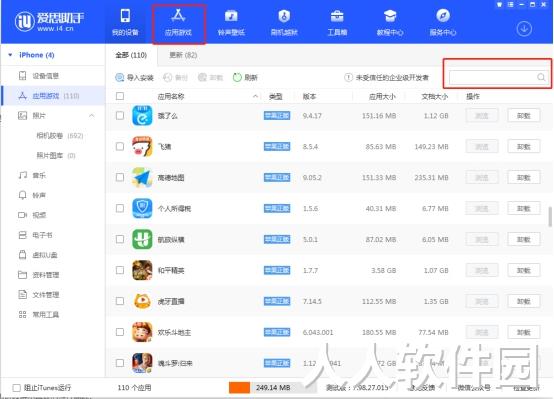The height and width of the screenshot is (399, 554).
Task: Open the 教程中心 tutorial center
Action: 390,23
